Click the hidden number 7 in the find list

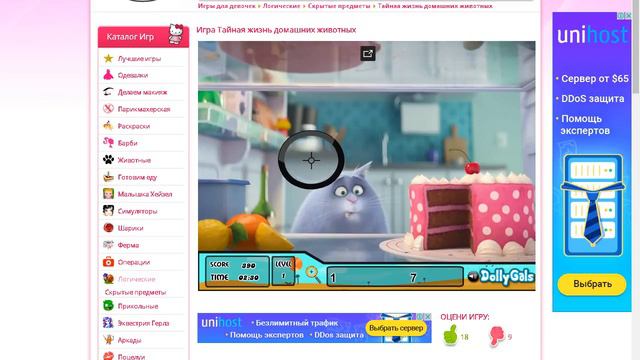pyautogui.click(x=413, y=278)
